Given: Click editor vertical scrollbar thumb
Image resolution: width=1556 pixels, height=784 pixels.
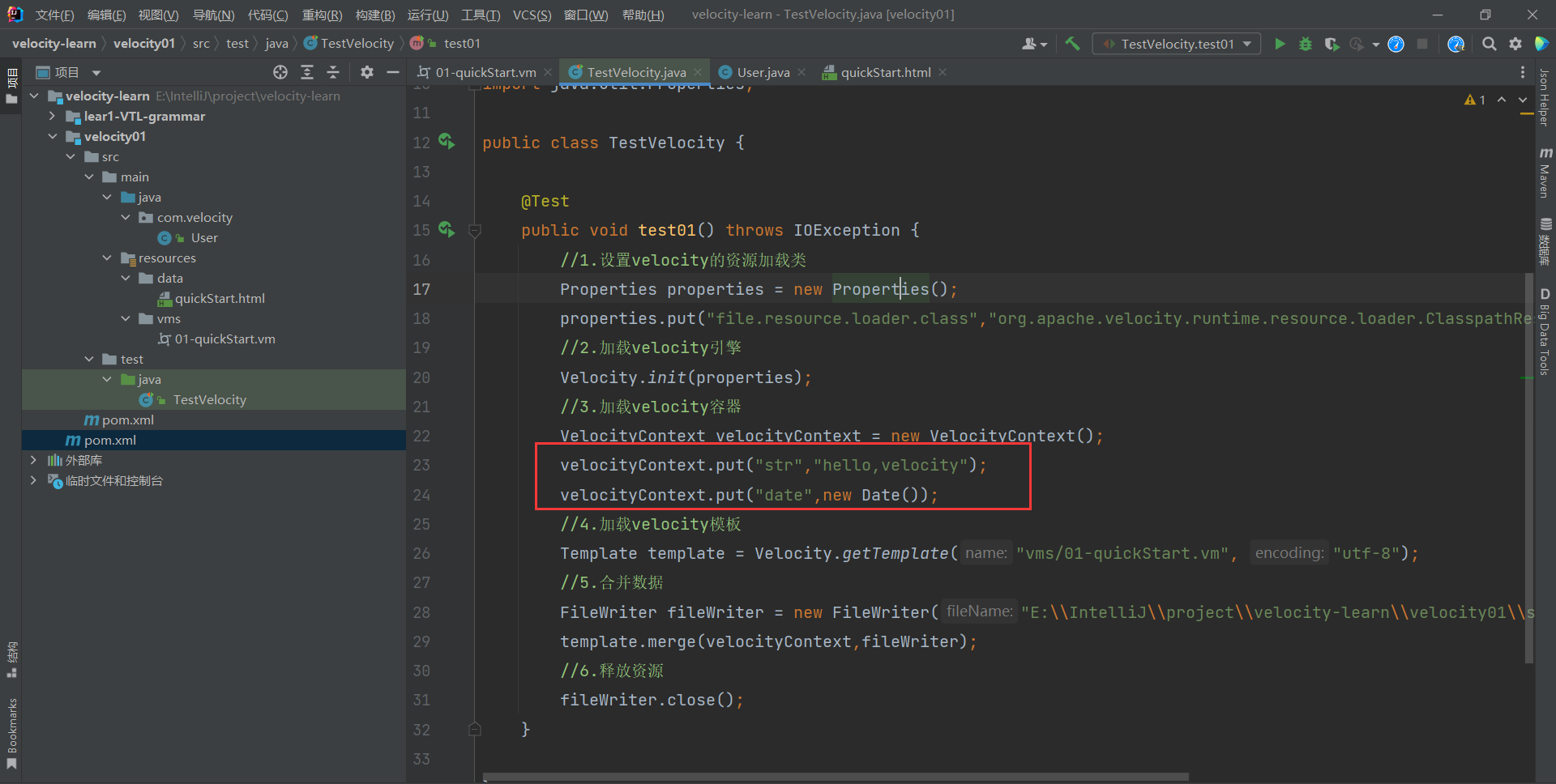Looking at the screenshot, I should point(1529,468).
